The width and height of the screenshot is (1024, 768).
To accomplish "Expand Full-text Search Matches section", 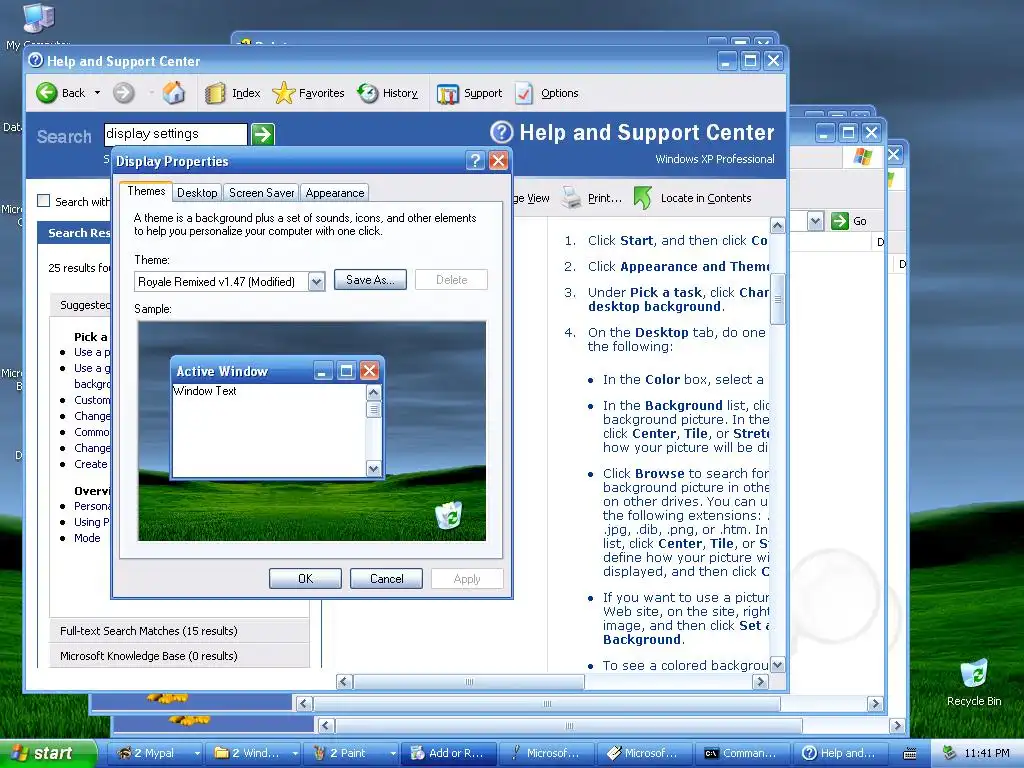I will point(180,631).
